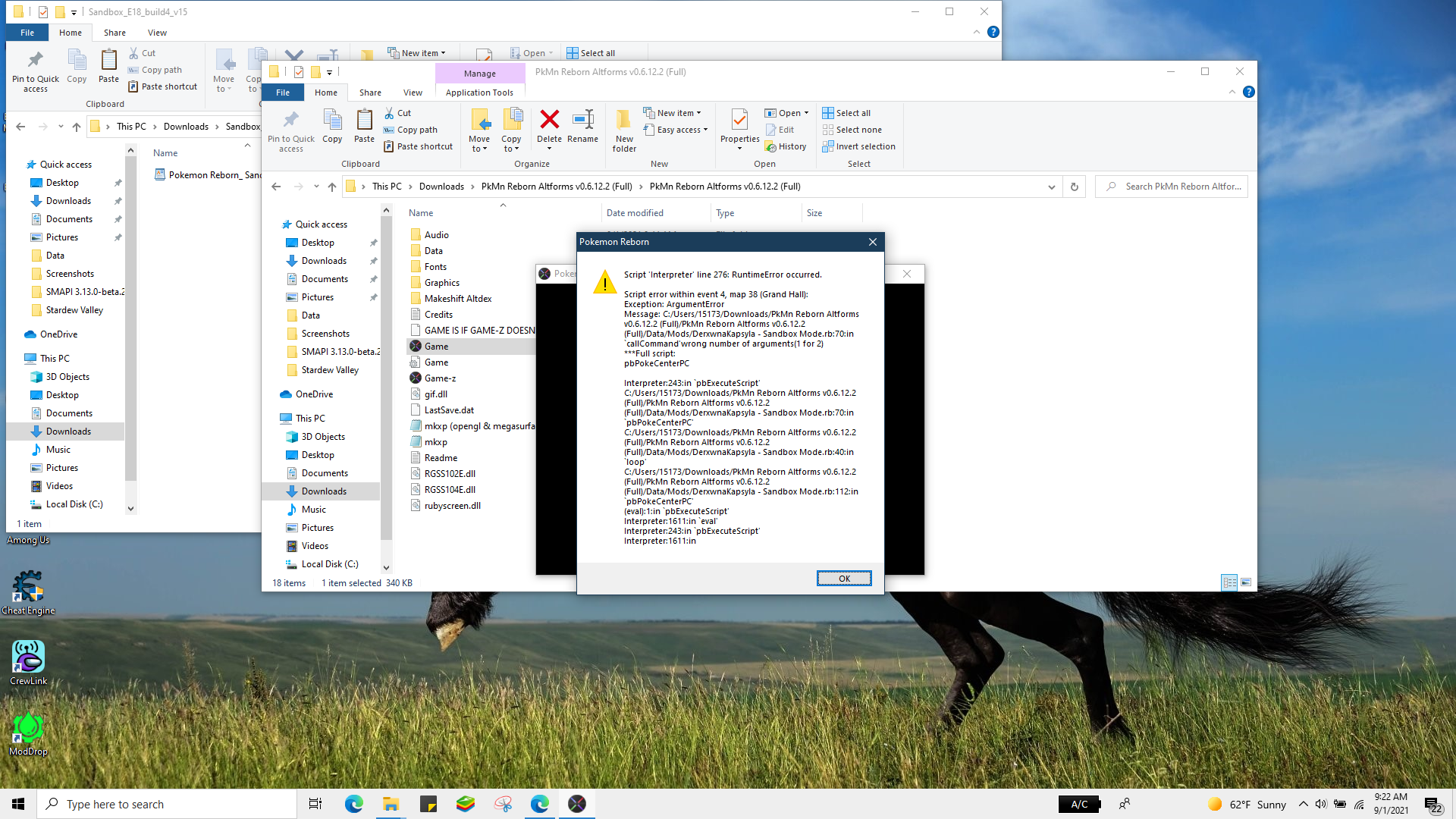The width and height of the screenshot is (1456, 819).
Task: Open Help icon in front Explorer window
Action: coord(1249,92)
